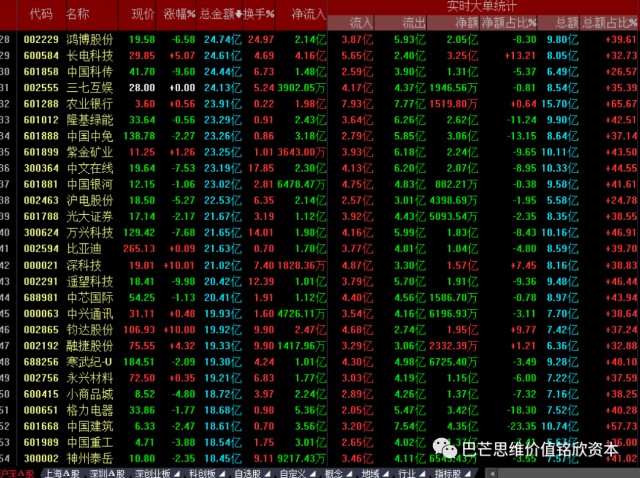This screenshot has width=640, height=478.
Task: Click the price 265.13 for 比亚迪
Action: [139, 249]
